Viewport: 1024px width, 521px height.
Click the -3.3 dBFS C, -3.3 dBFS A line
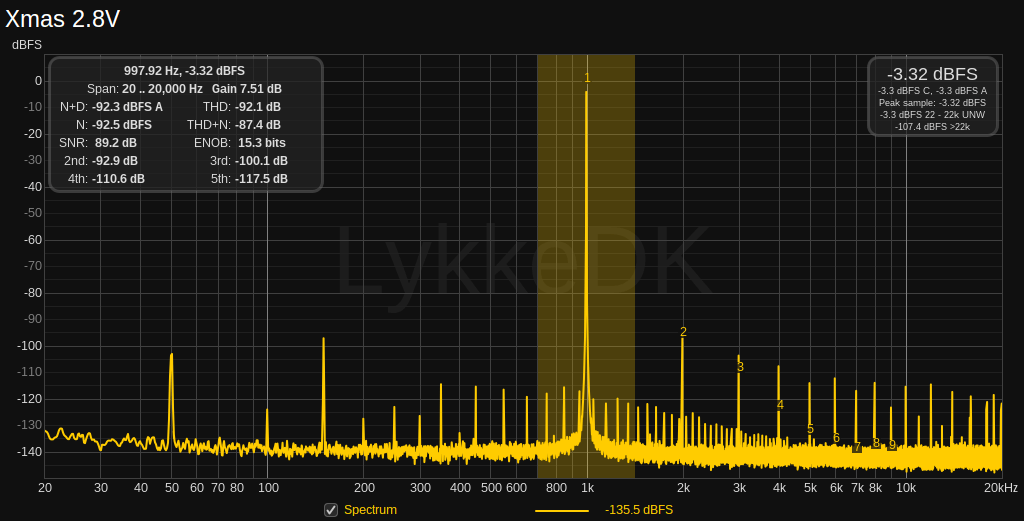pyautogui.click(x=932, y=91)
